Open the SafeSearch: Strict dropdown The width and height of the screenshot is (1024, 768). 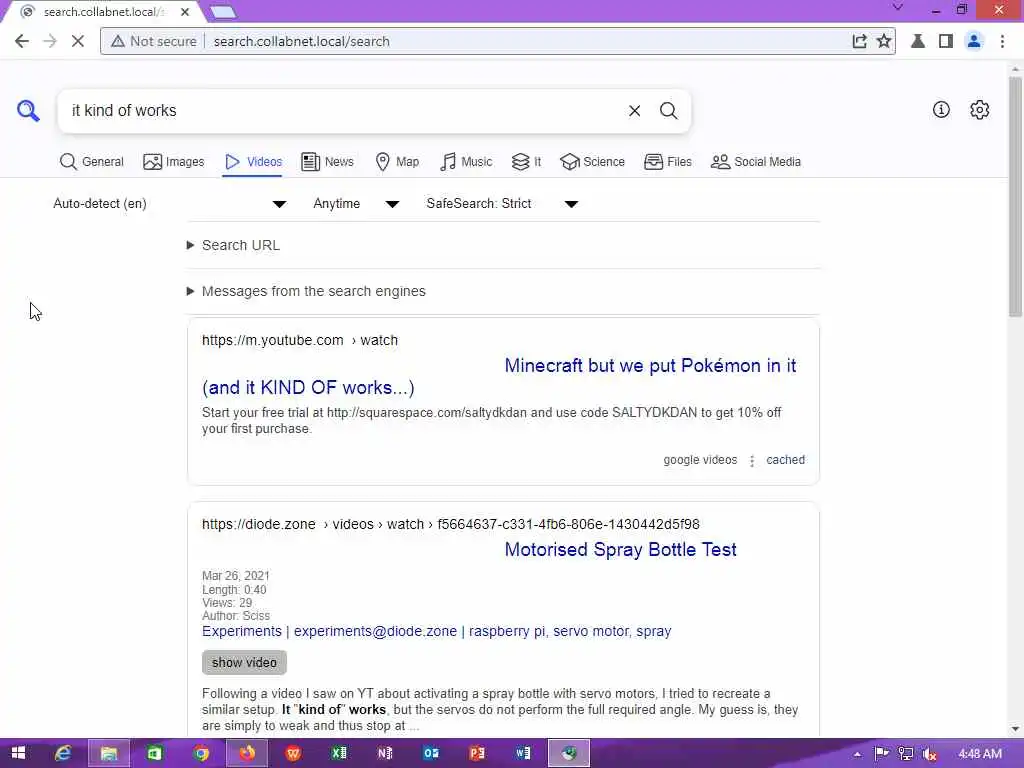pyautogui.click(x=502, y=204)
